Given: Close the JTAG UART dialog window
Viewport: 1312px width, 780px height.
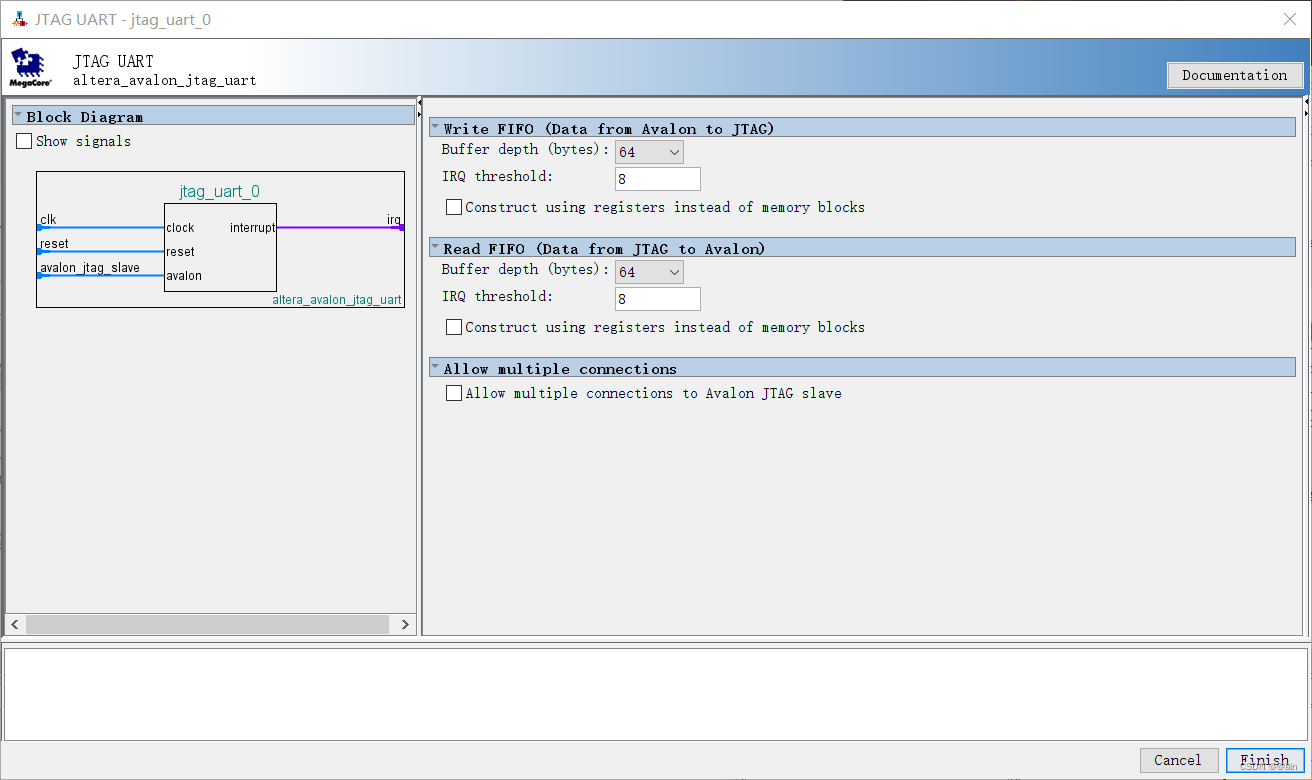Looking at the screenshot, I should 1289,19.
